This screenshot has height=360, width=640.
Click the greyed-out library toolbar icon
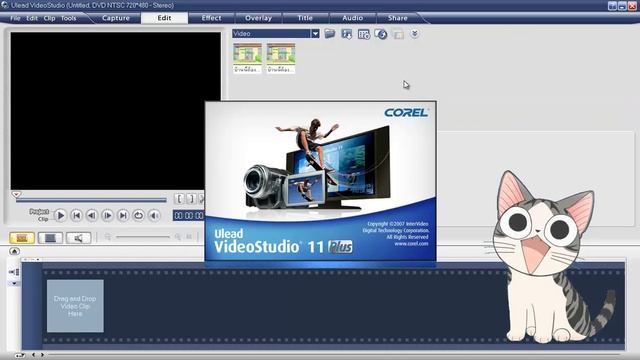click(398, 34)
